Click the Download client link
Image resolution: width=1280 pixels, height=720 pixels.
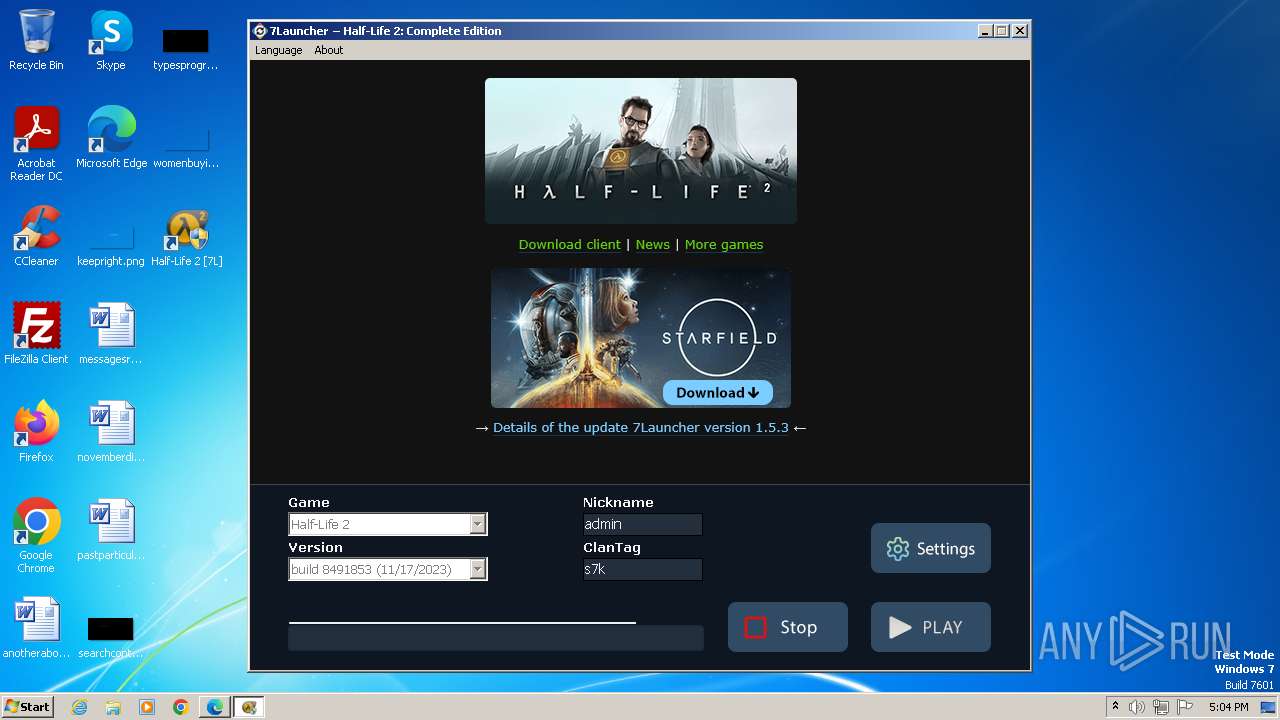point(570,245)
